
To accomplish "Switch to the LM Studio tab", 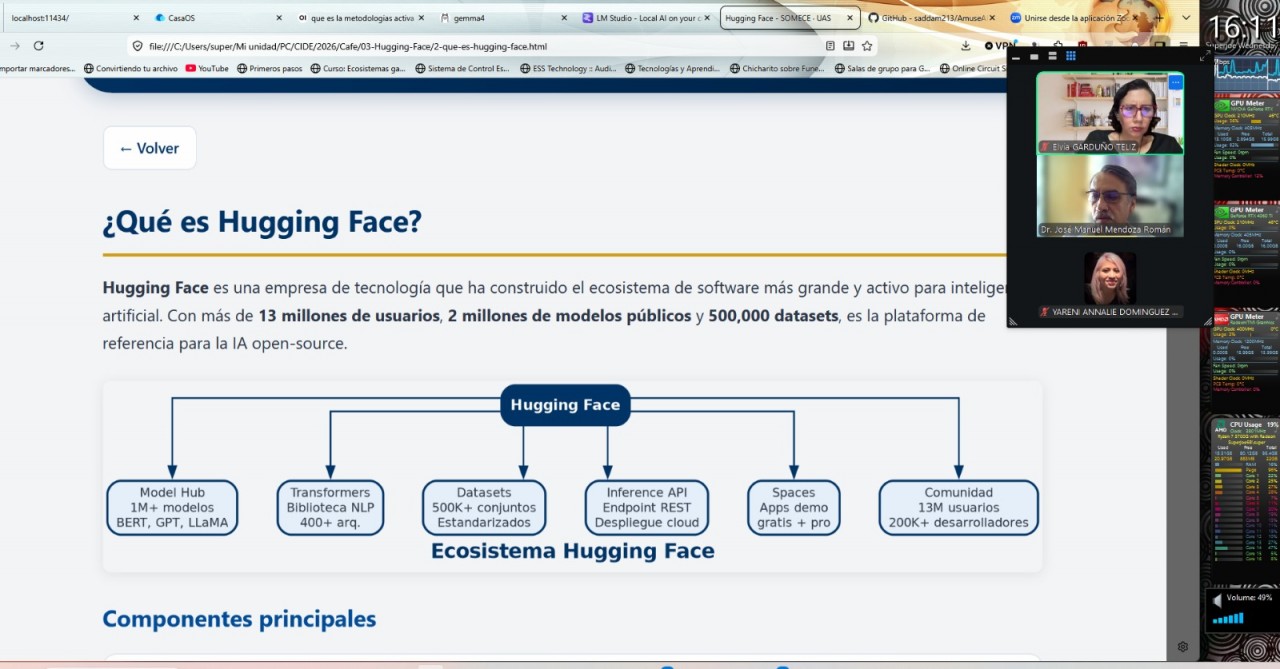I will tap(645, 18).
